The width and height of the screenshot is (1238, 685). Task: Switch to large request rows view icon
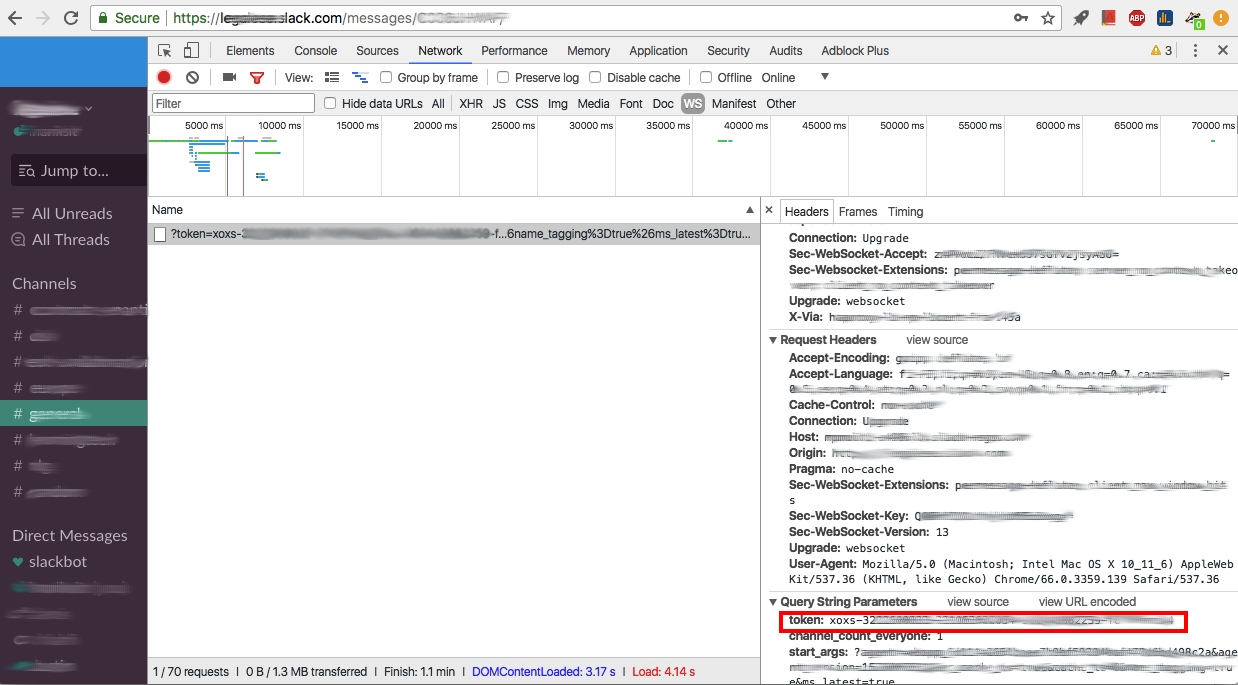[332, 77]
